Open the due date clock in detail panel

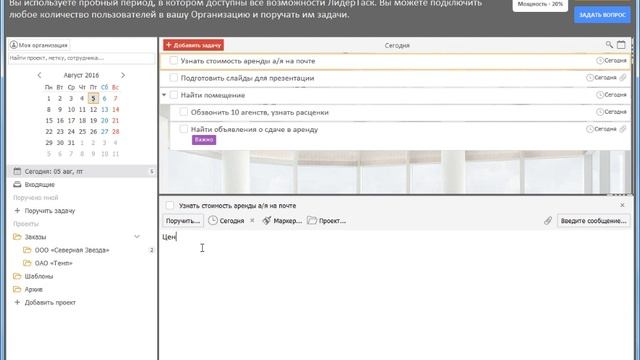coord(213,220)
